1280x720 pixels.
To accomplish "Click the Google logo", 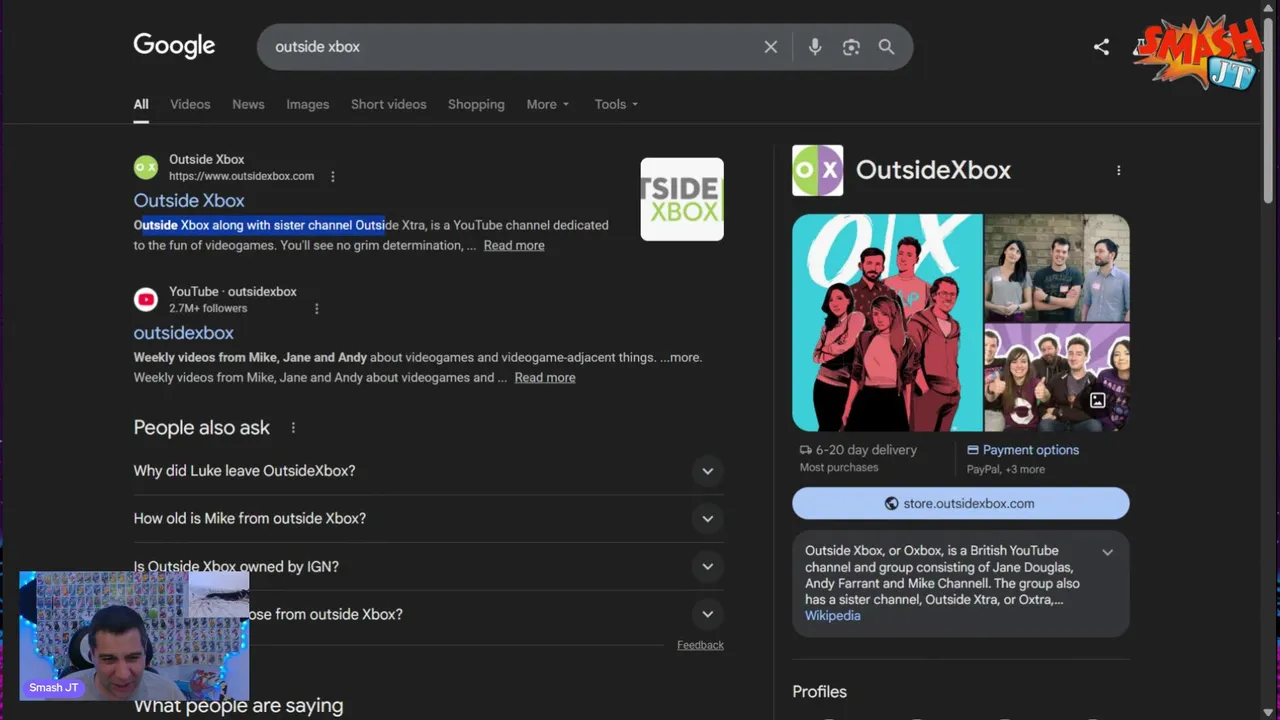I will pos(174,46).
